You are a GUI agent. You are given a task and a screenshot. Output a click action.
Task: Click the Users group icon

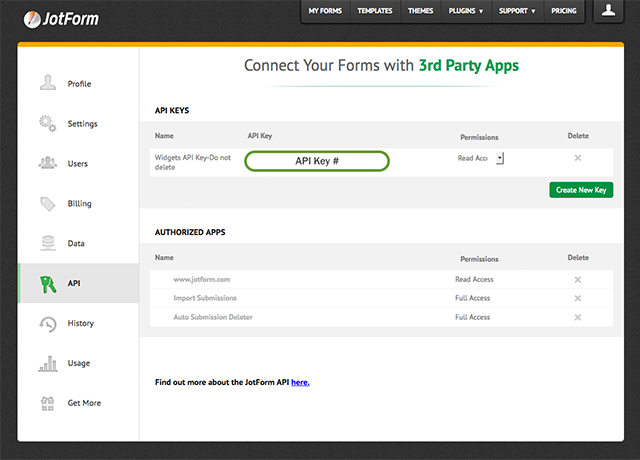[48, 163]
